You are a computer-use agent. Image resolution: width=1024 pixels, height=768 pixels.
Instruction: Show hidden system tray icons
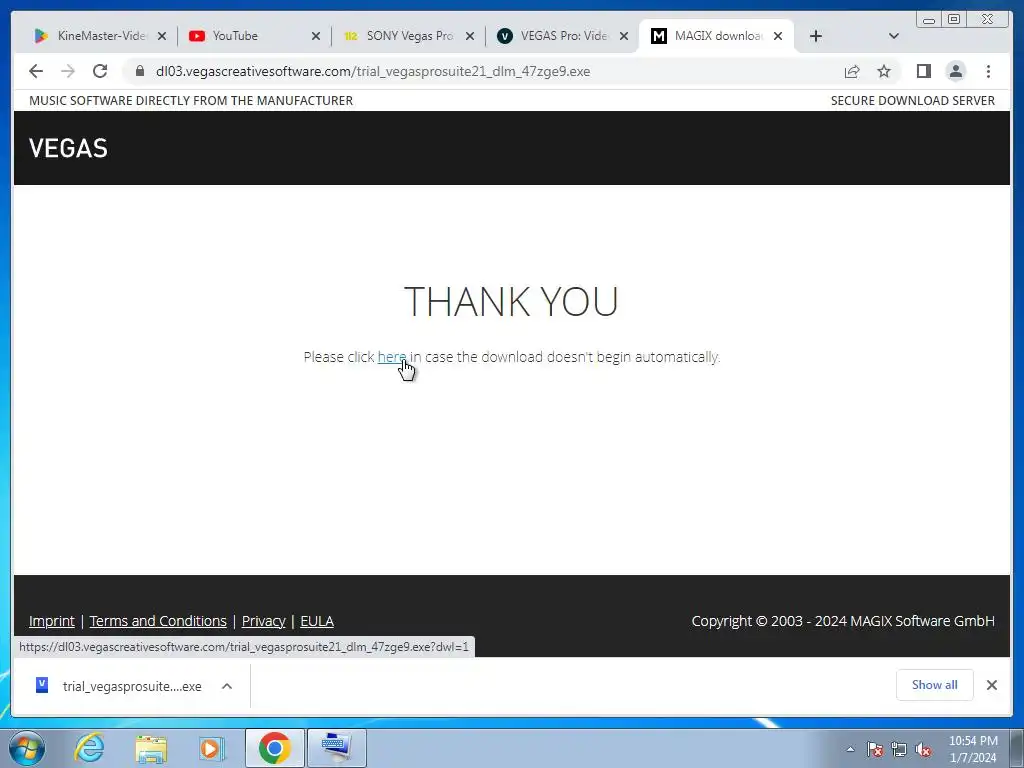(850, 749)
